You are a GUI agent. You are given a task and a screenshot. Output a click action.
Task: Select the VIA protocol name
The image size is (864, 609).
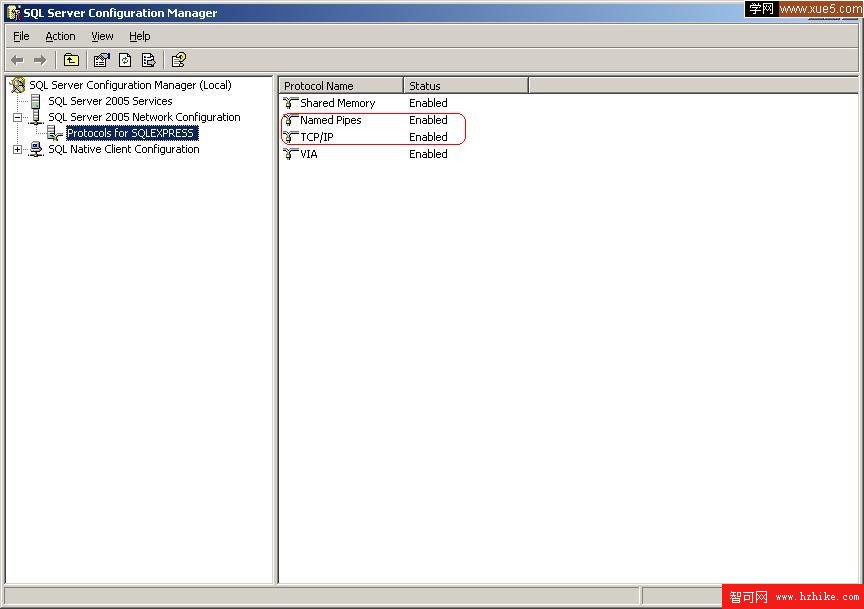(309, 154)
